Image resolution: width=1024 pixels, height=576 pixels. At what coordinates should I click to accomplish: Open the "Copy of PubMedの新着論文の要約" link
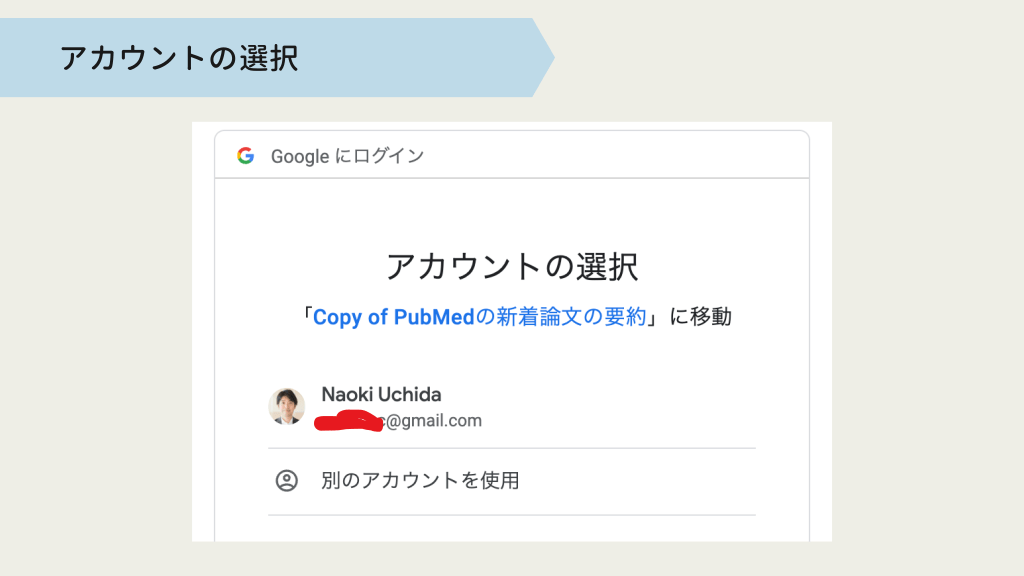(479, 317)
